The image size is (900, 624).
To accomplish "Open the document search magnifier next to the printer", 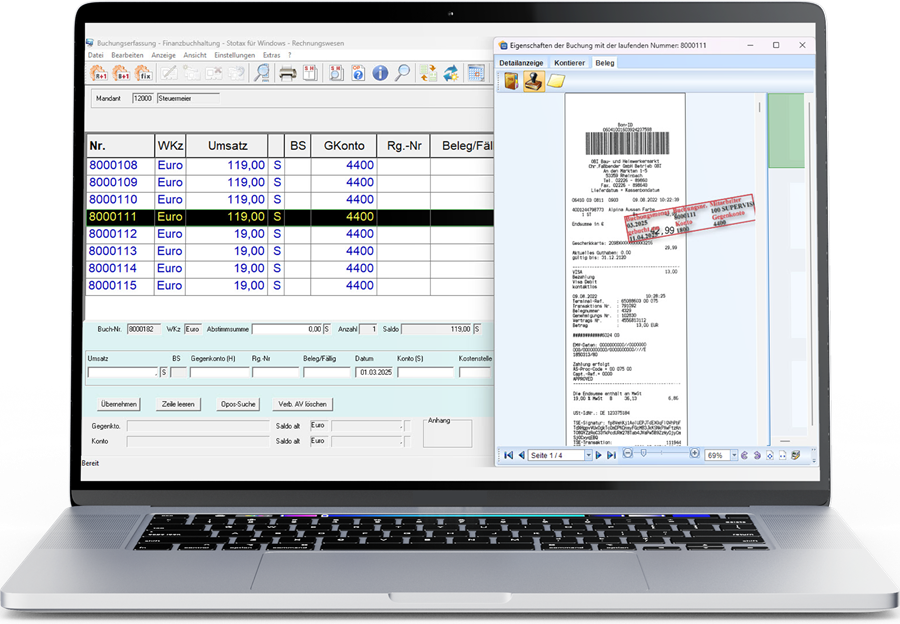I will [262, 73].
